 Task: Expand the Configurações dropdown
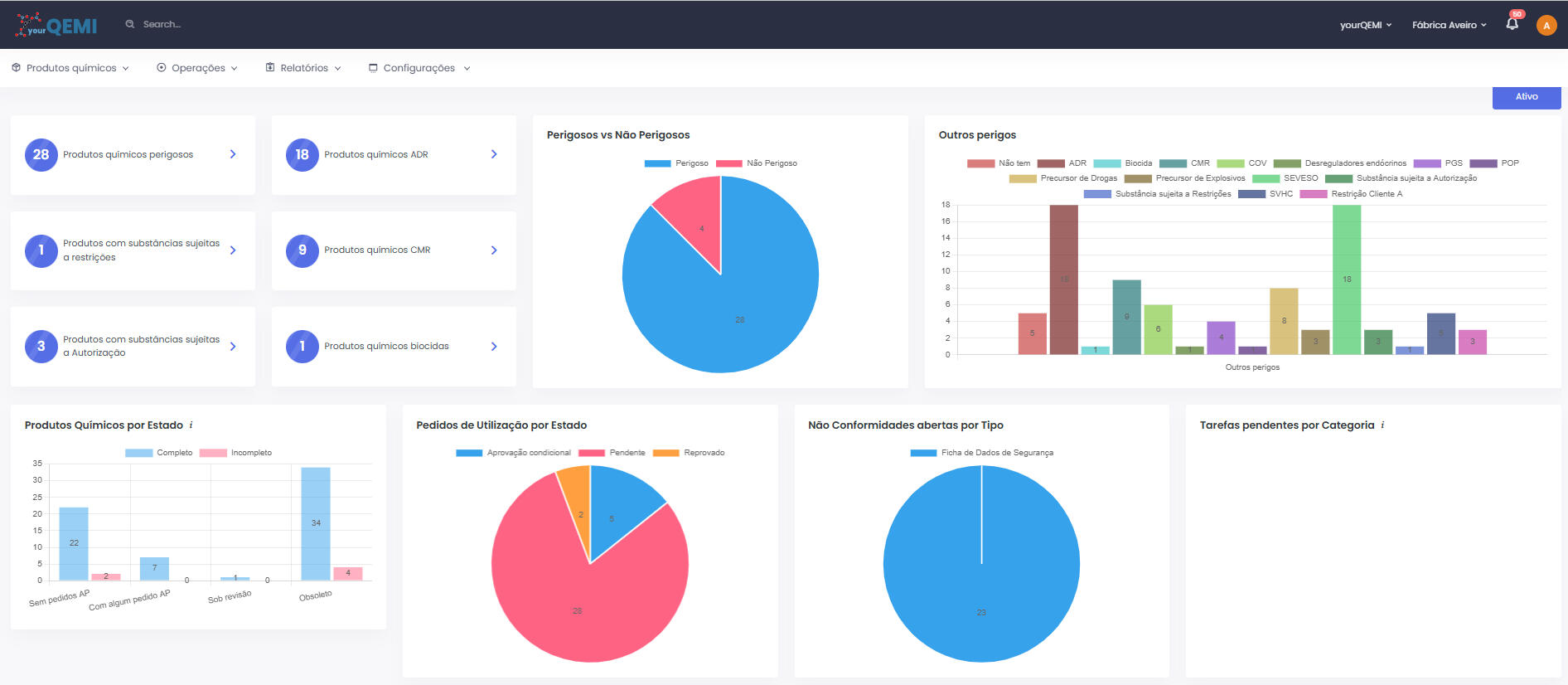(419, 68)
